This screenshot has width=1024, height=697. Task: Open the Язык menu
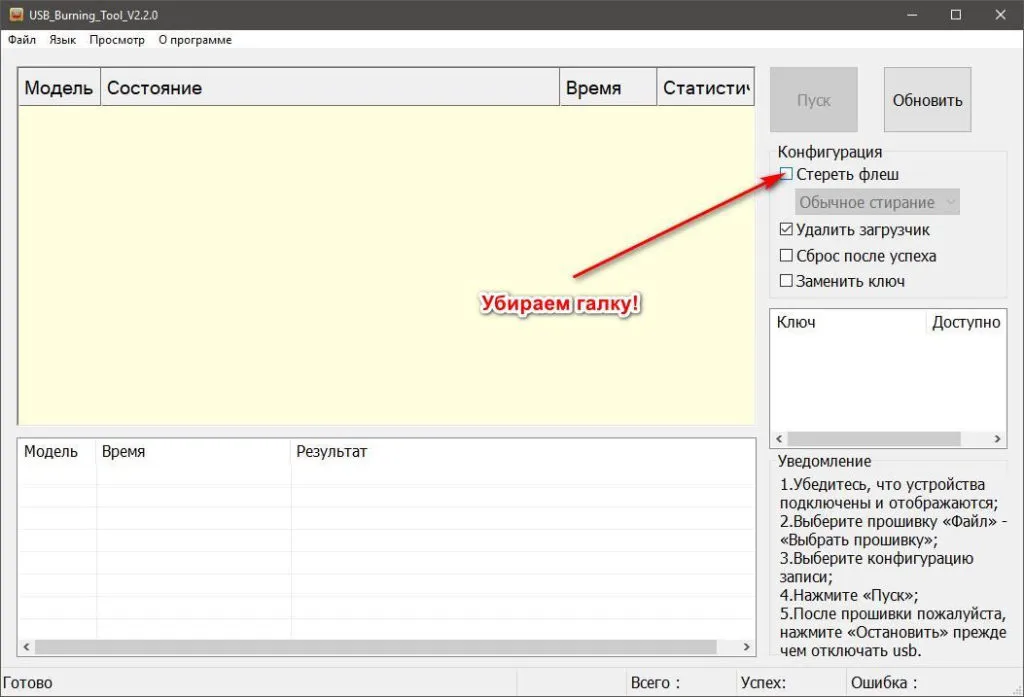click(63, 40)
